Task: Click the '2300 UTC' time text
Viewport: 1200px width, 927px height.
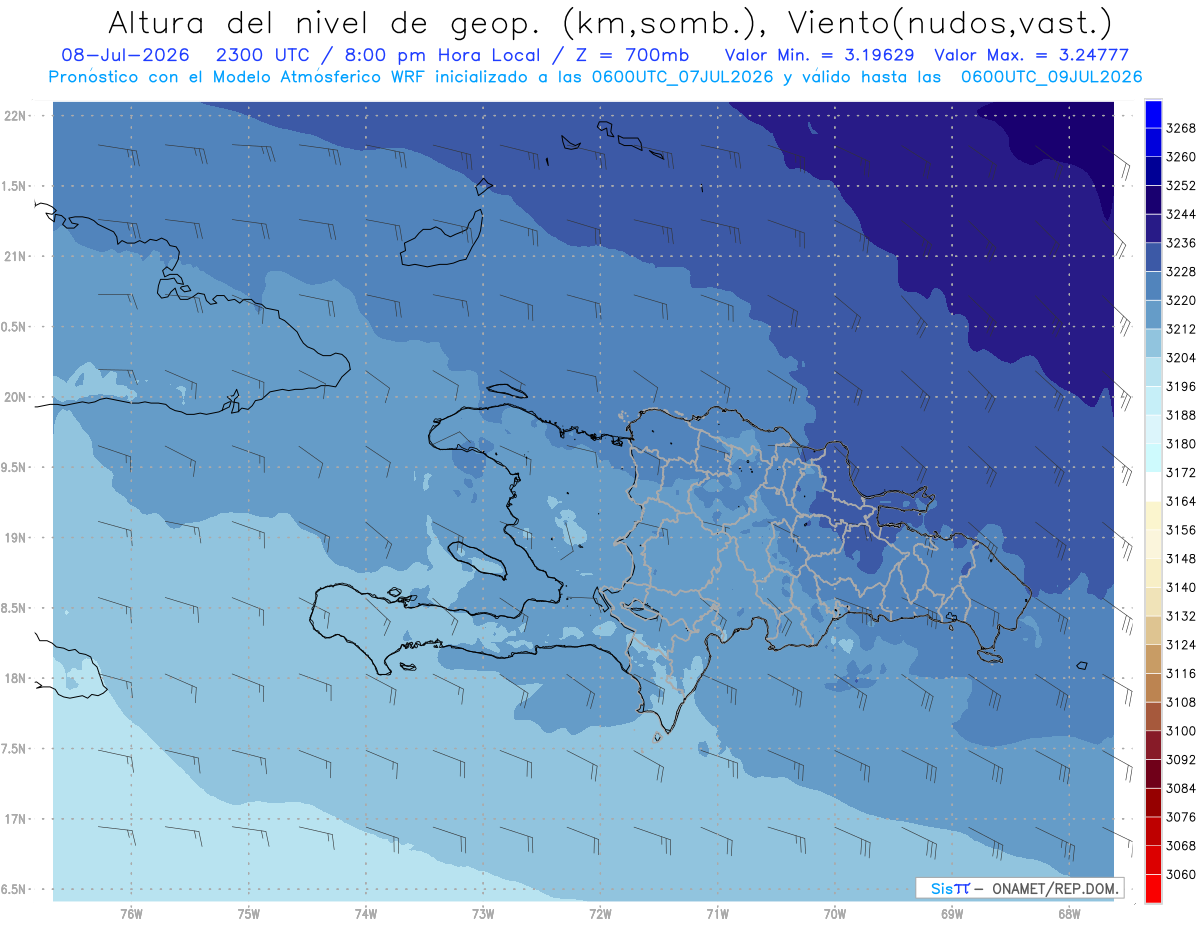Action: [265, 55]
